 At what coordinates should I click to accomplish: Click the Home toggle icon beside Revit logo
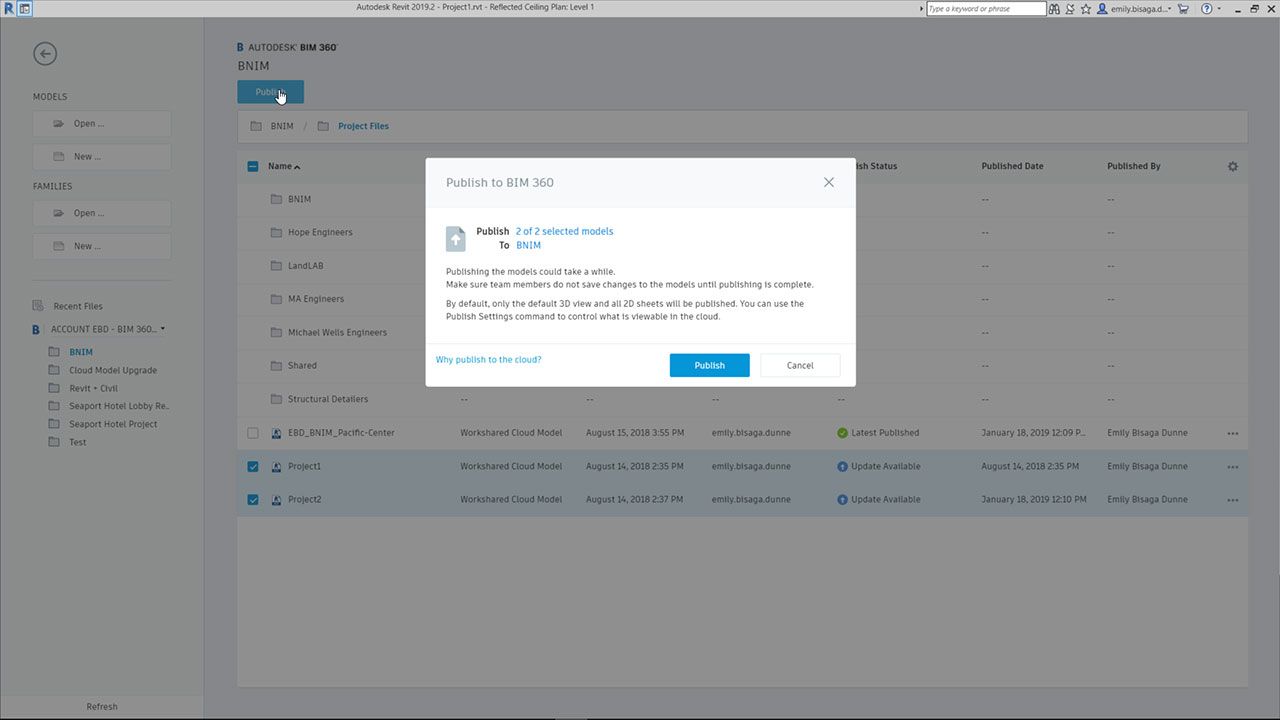(x=25, y=8)
